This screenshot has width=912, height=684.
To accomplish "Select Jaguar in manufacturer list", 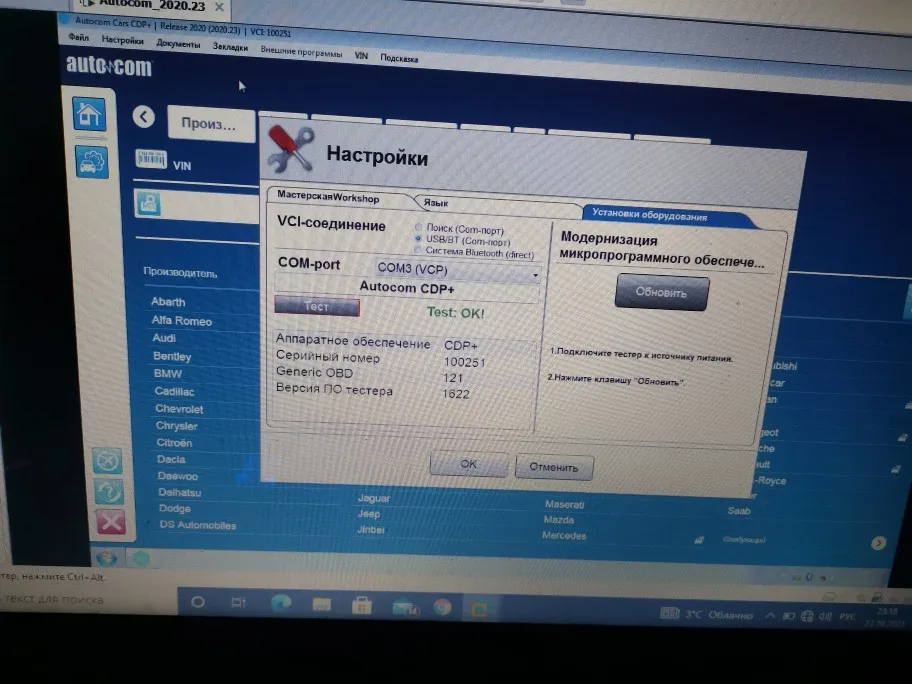I will click(x=374, y=498).
